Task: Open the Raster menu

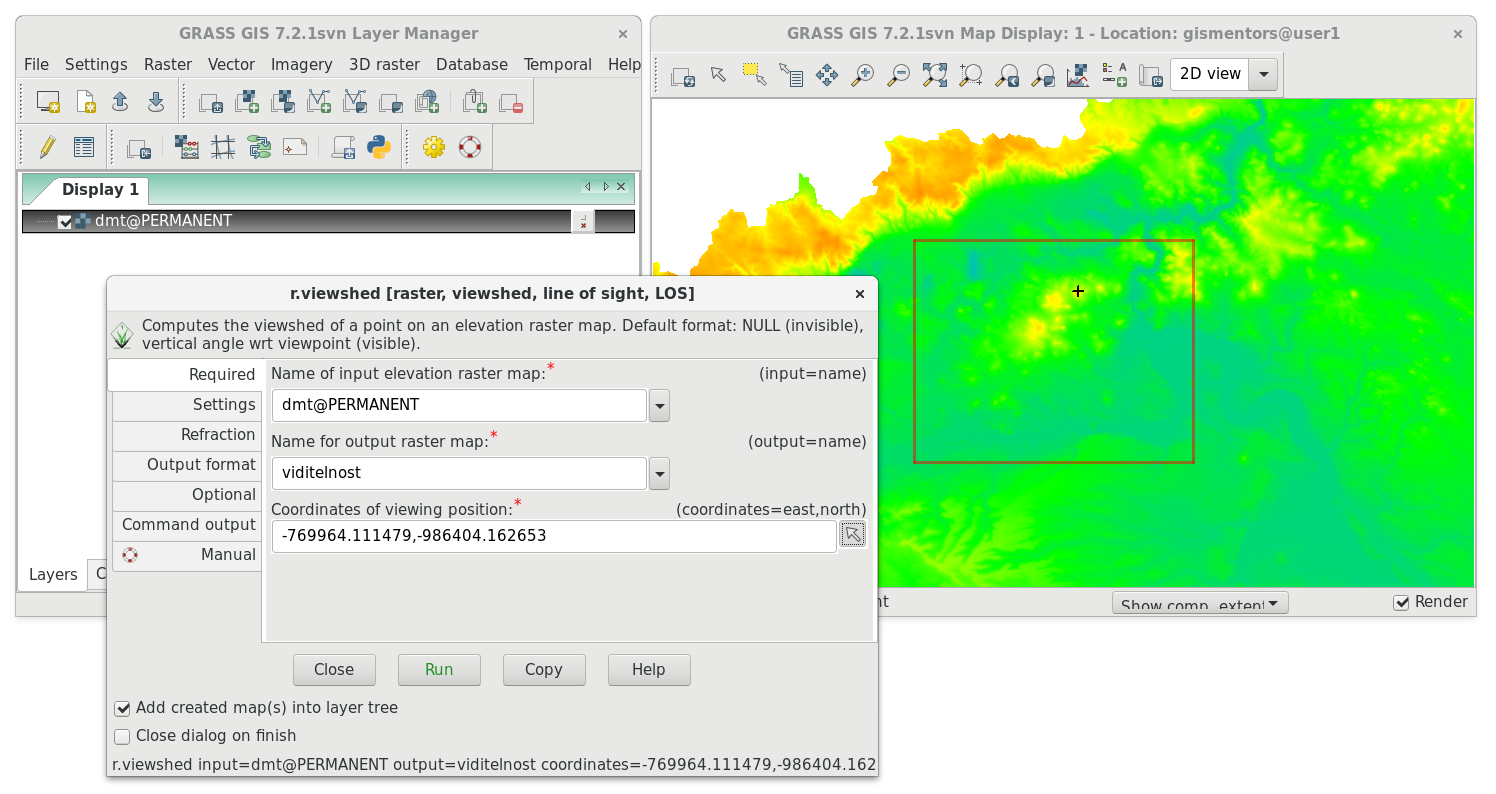Action: click(x=168, y=64)
